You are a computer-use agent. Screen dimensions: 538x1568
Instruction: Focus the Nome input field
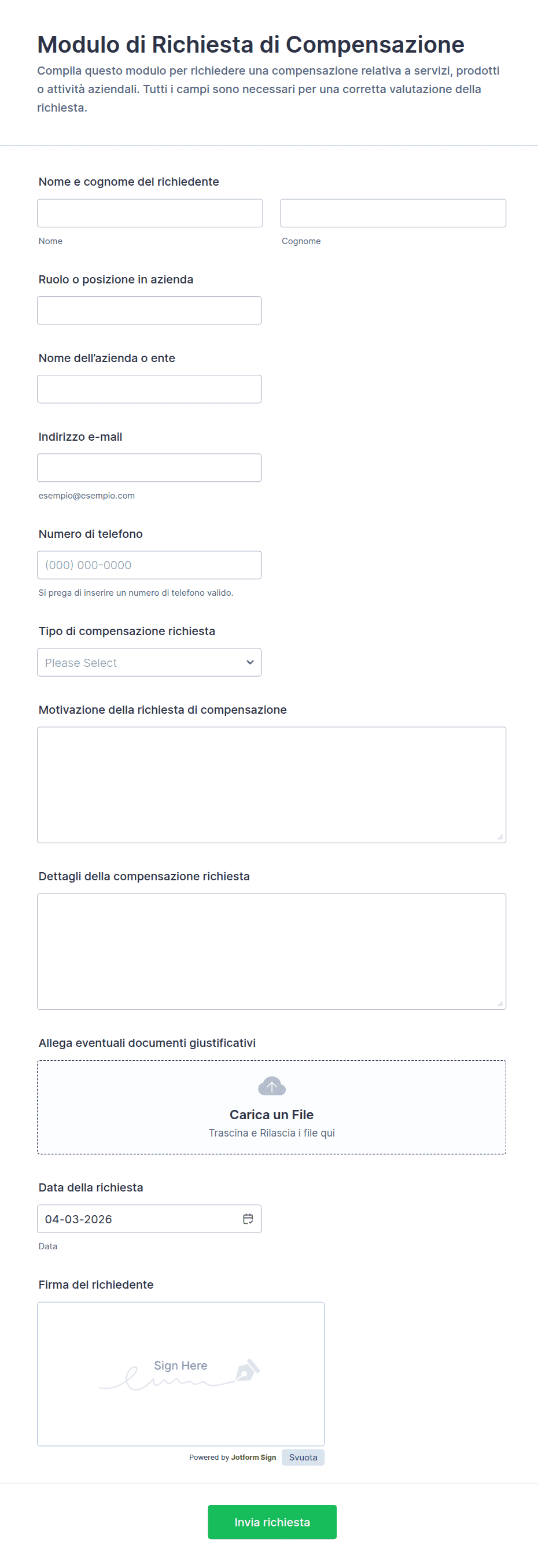tap(150, 213)
